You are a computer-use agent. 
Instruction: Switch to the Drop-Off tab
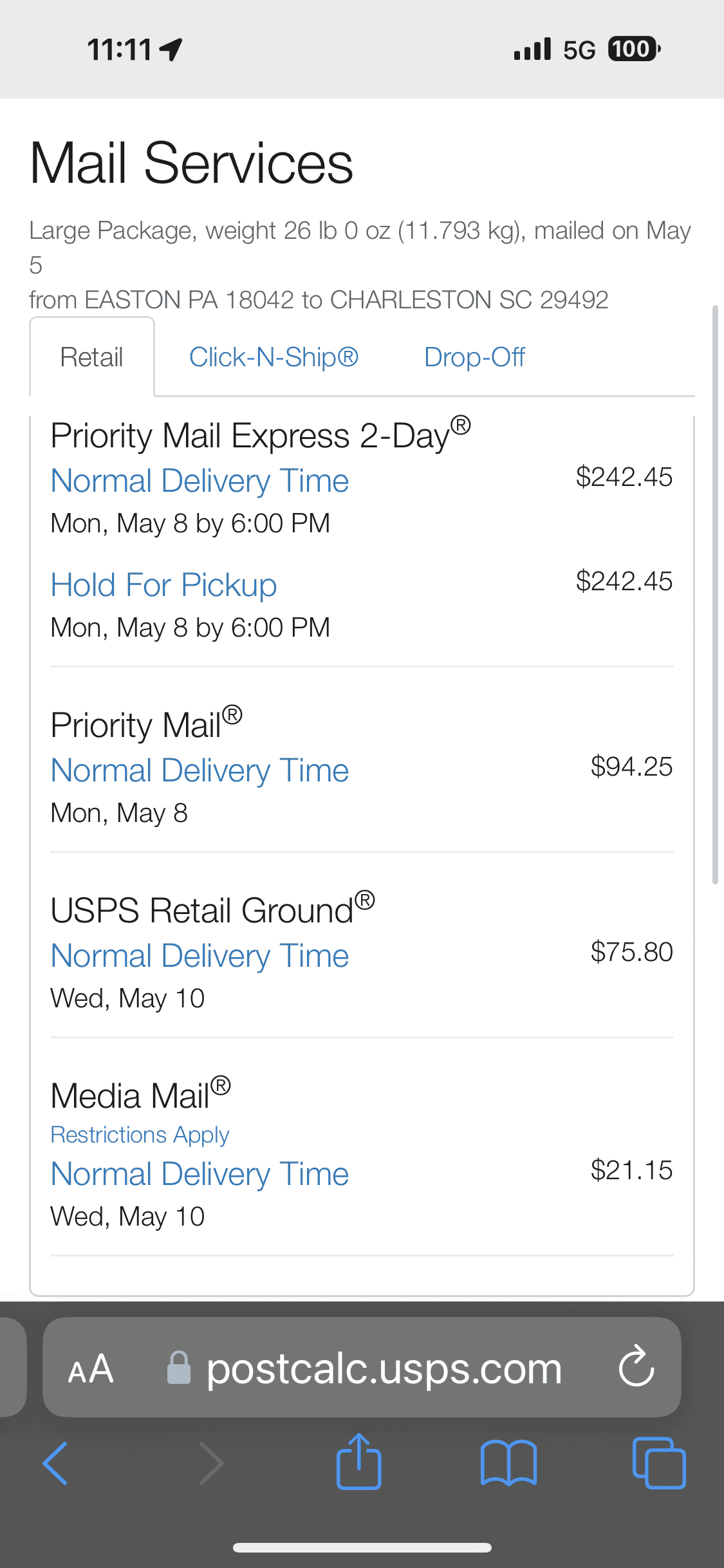(474, 357)
